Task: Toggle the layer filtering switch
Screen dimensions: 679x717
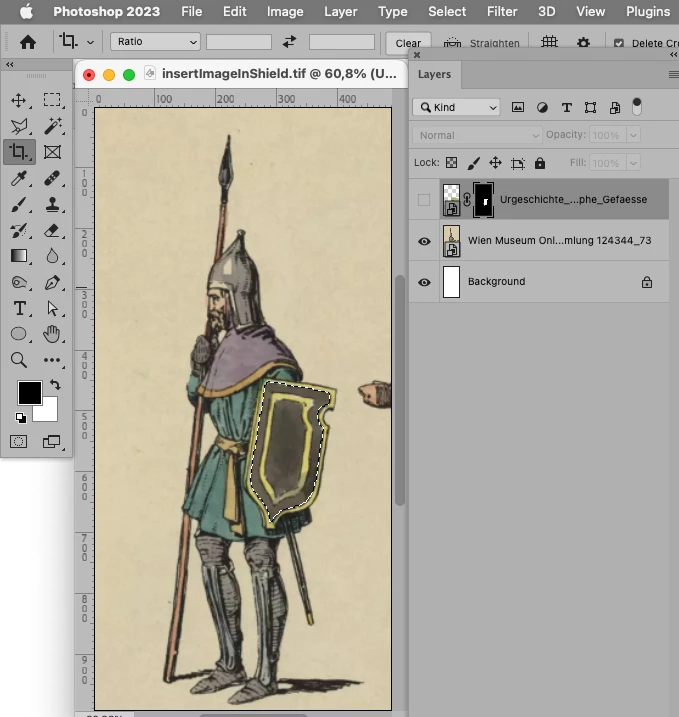Action: 636,107
